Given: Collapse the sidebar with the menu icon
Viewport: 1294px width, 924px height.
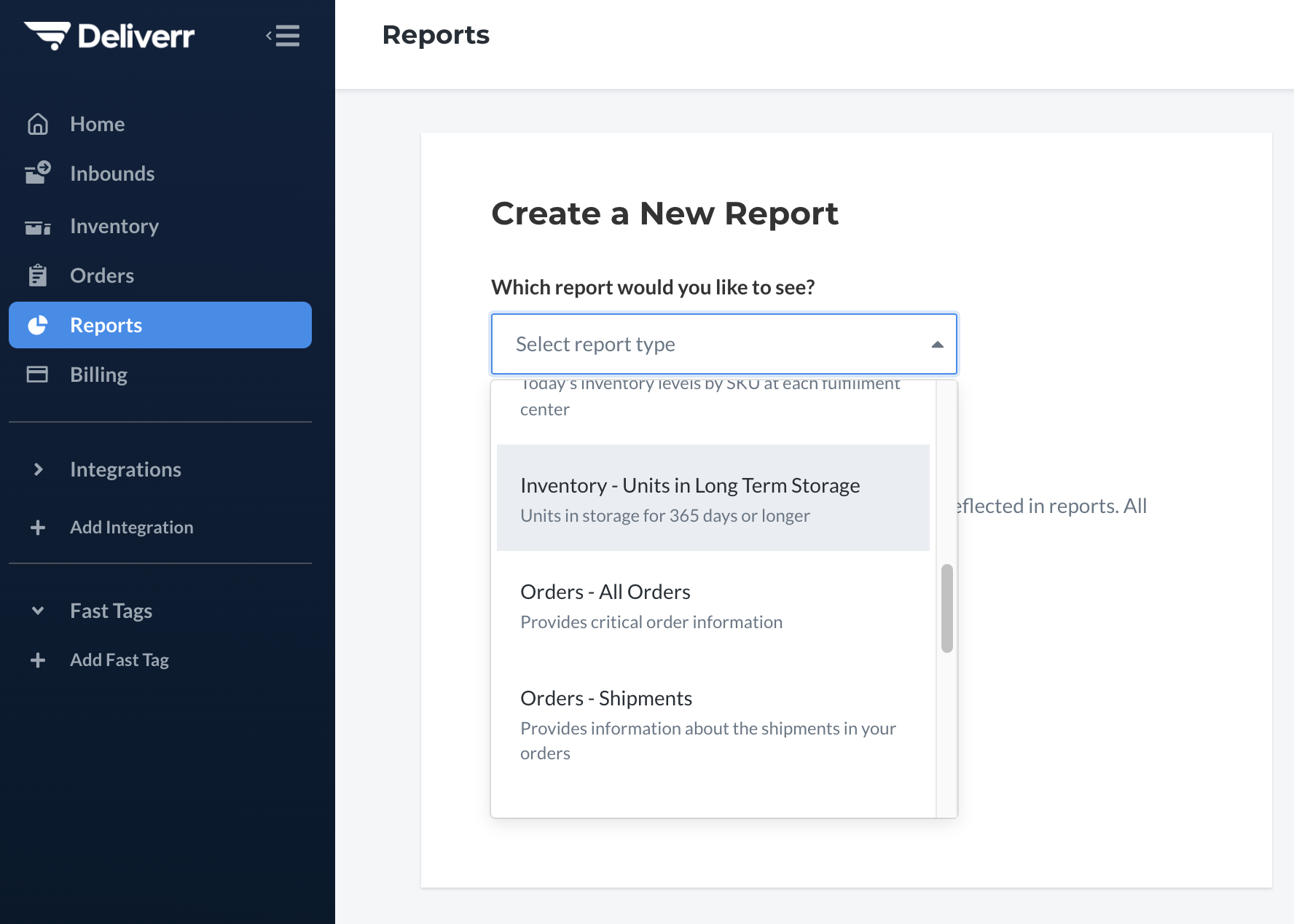Looking at the screenshot, I should (283, 36).
